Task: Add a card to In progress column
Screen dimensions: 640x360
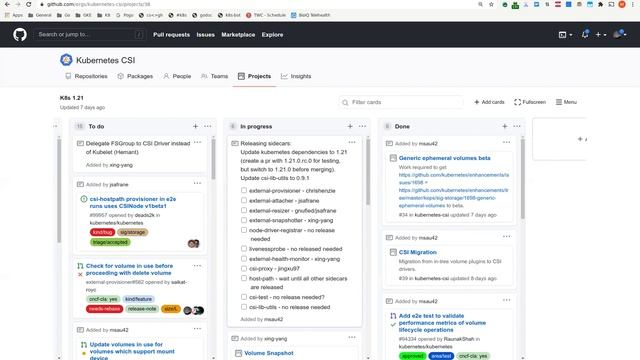Action: [350, 127]
